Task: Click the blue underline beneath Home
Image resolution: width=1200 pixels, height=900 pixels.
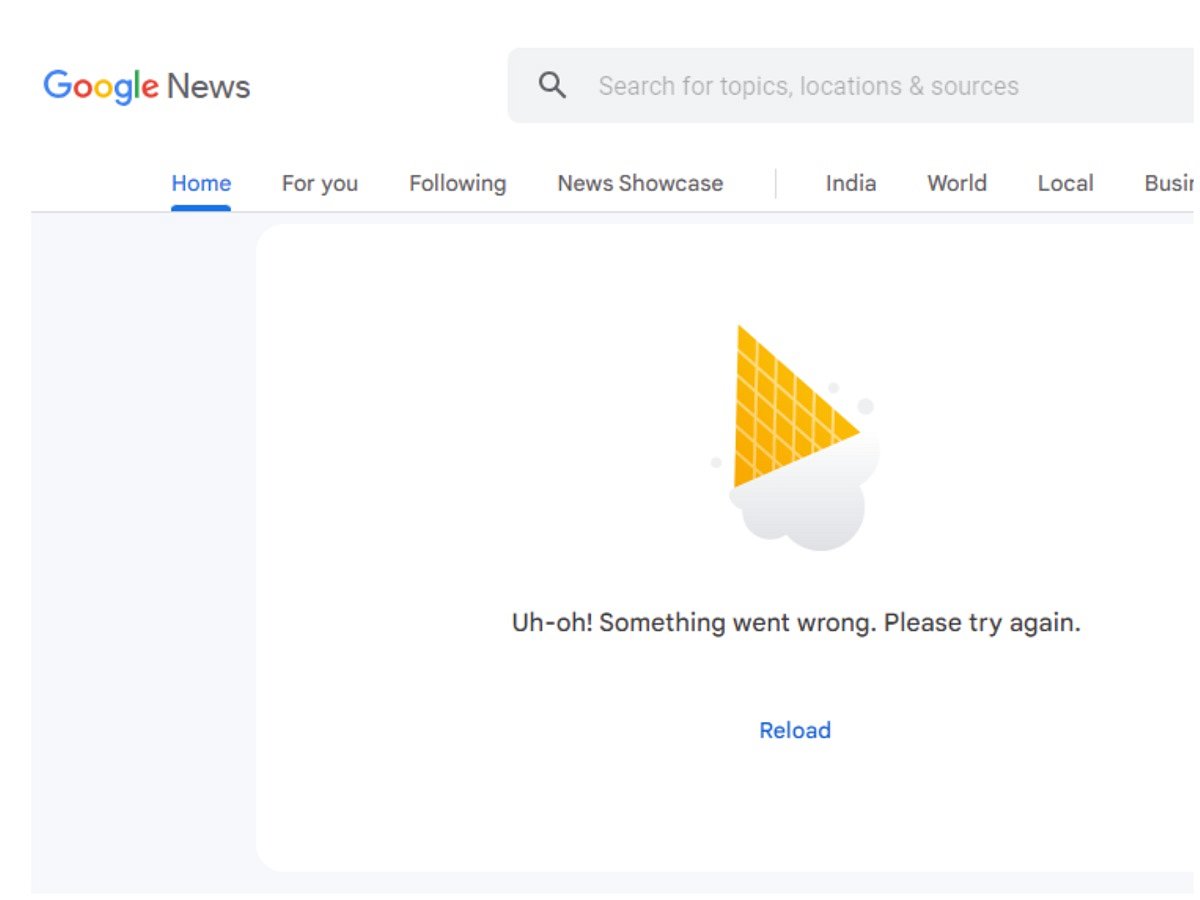Action: point(201,208)
